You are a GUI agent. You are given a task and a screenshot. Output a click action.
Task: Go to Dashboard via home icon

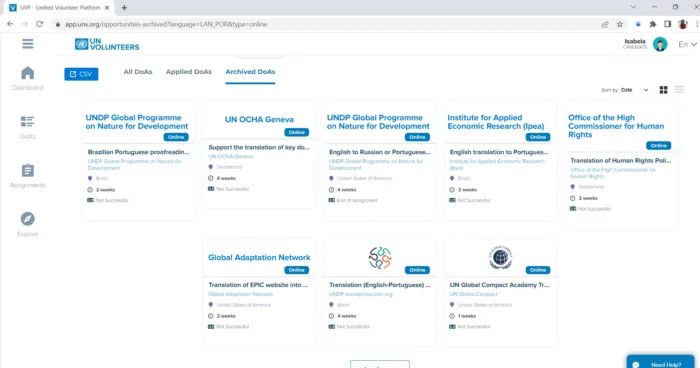[x=28, y=73]
